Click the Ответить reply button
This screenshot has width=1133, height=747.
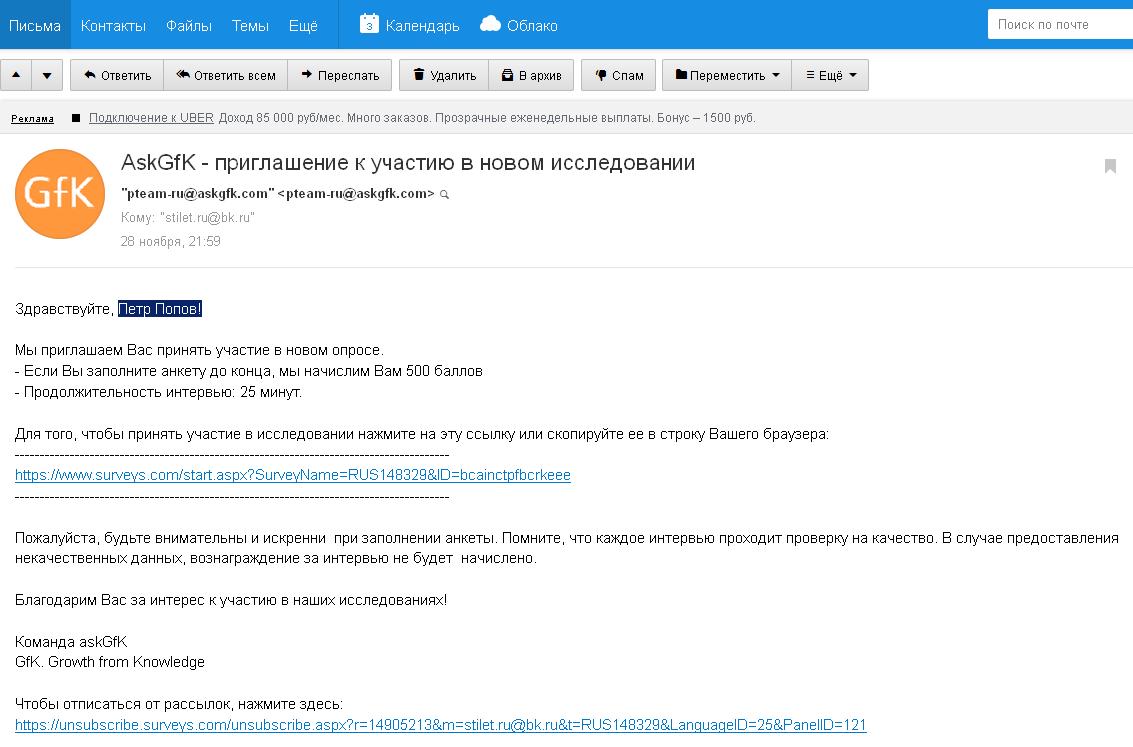(117, 75)
